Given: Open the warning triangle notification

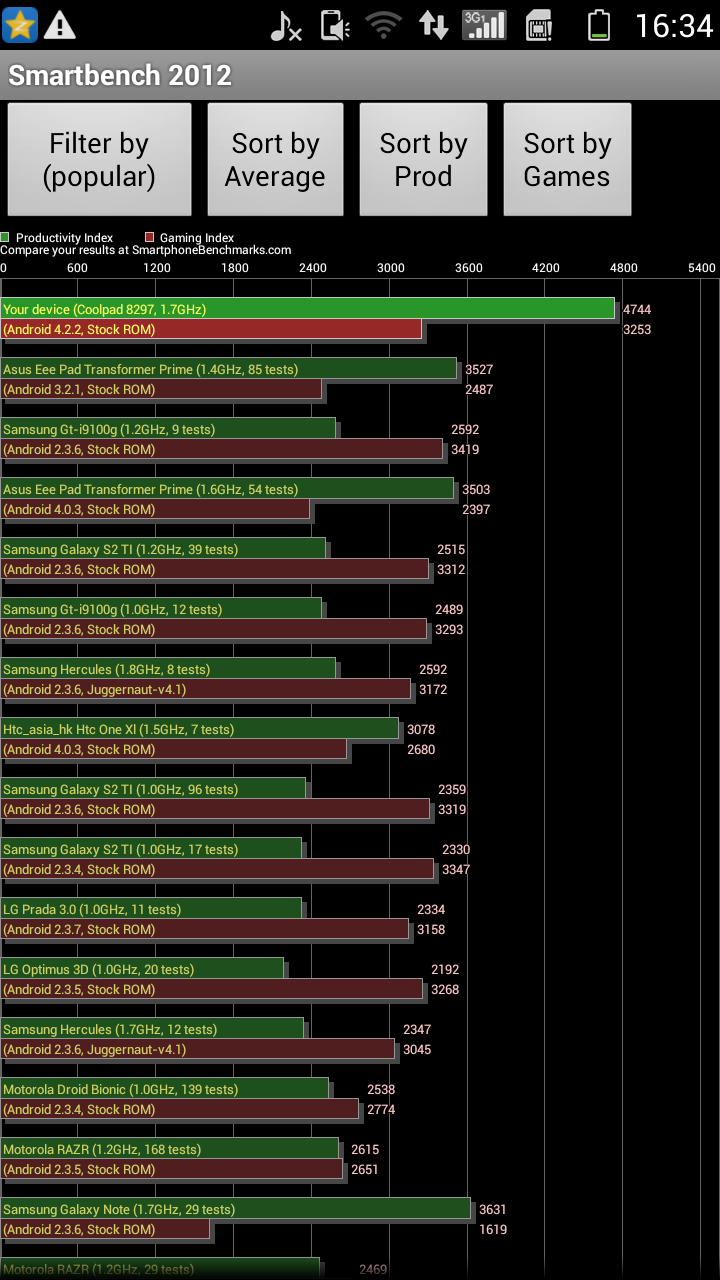Looking at the screenshot, I should (60, 25).
